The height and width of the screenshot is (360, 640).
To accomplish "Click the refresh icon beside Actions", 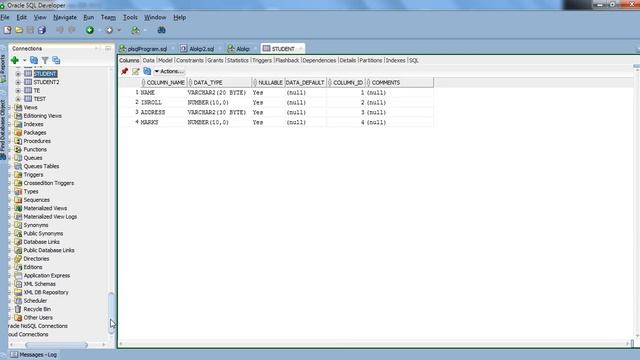I will pyautogui.click(x=147, y=71).
